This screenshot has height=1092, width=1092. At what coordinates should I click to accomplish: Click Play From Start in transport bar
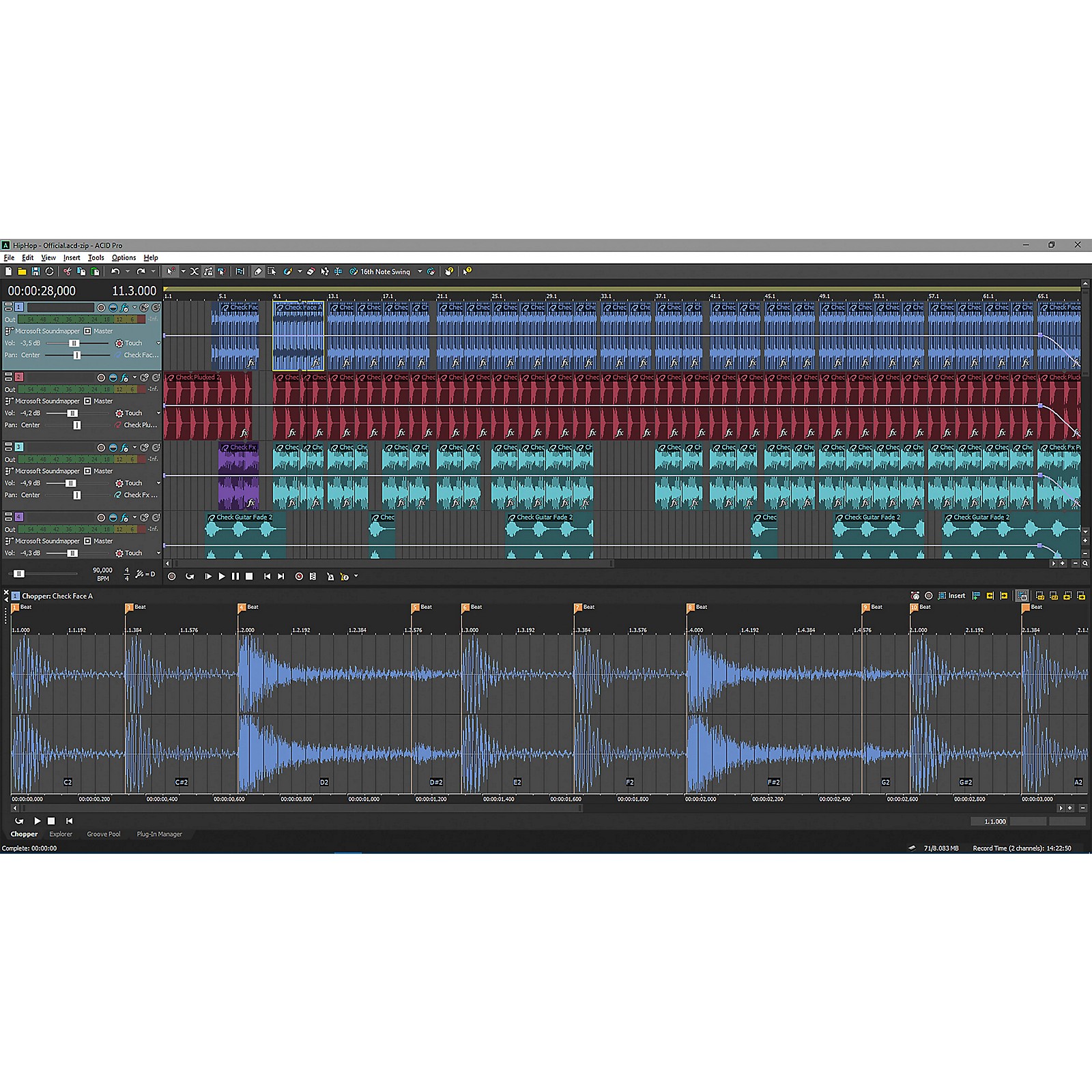207,577
